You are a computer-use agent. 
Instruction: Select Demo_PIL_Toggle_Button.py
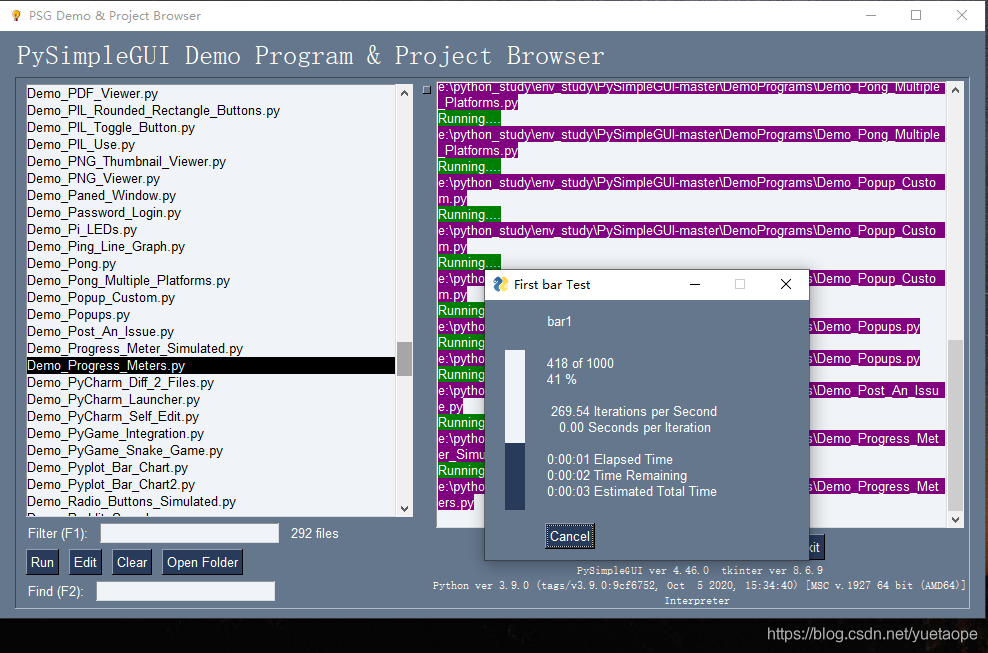210,127
